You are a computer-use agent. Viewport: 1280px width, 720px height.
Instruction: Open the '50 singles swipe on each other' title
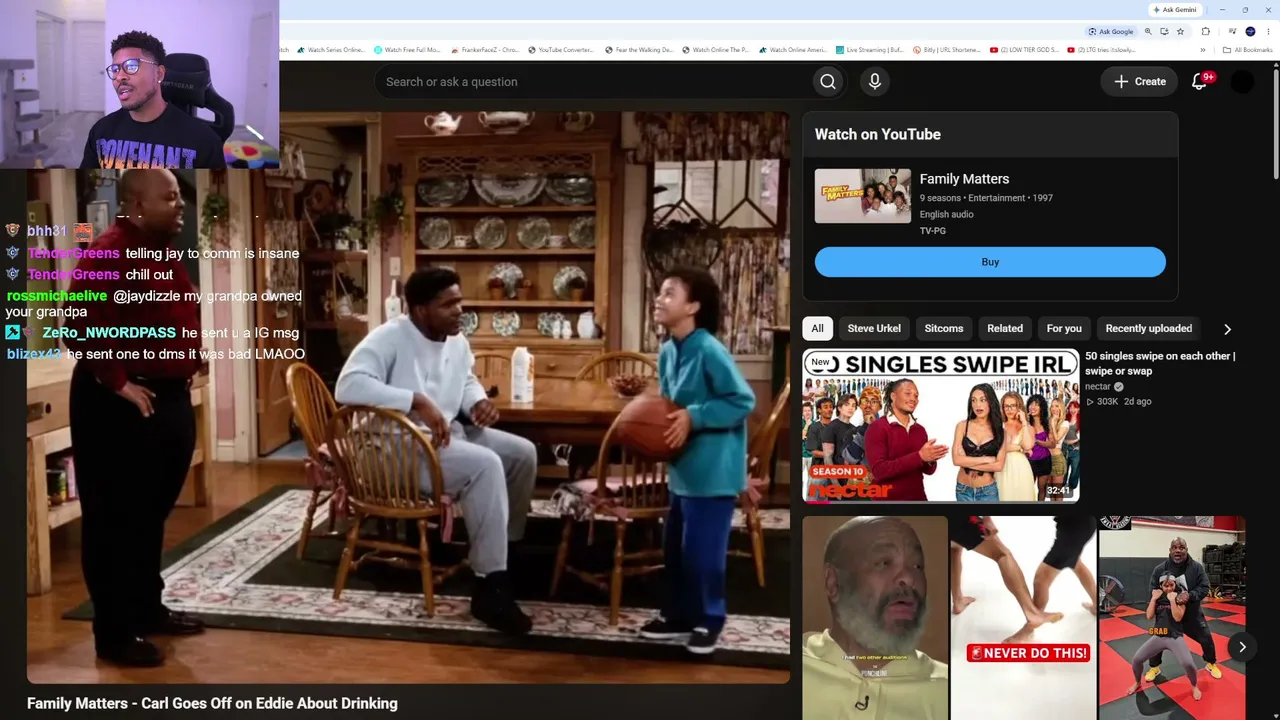click(1160, 363)
